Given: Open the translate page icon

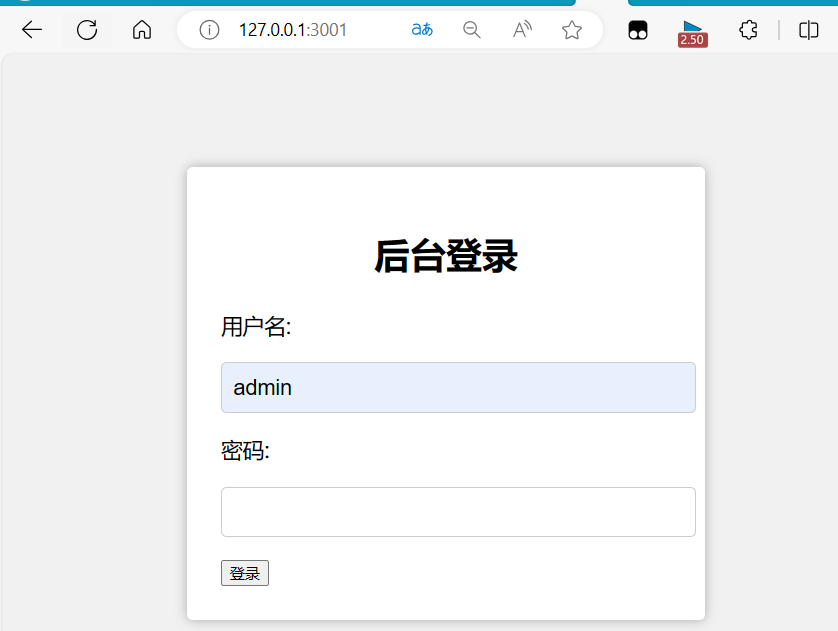Looking at the screenshot, I should [422, 29].
